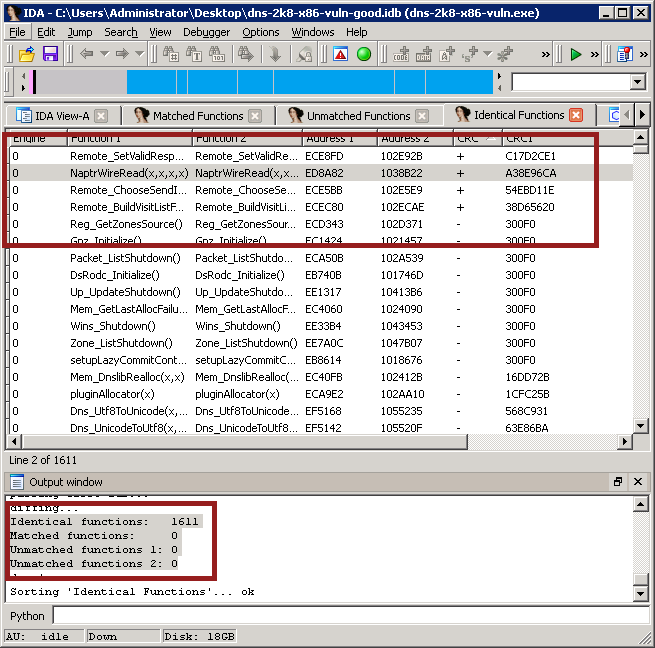Image resolution: width=655 pixels, height=648 pixels.
Task: Switch to the Matched Functions tab
Action: [198, 116]
